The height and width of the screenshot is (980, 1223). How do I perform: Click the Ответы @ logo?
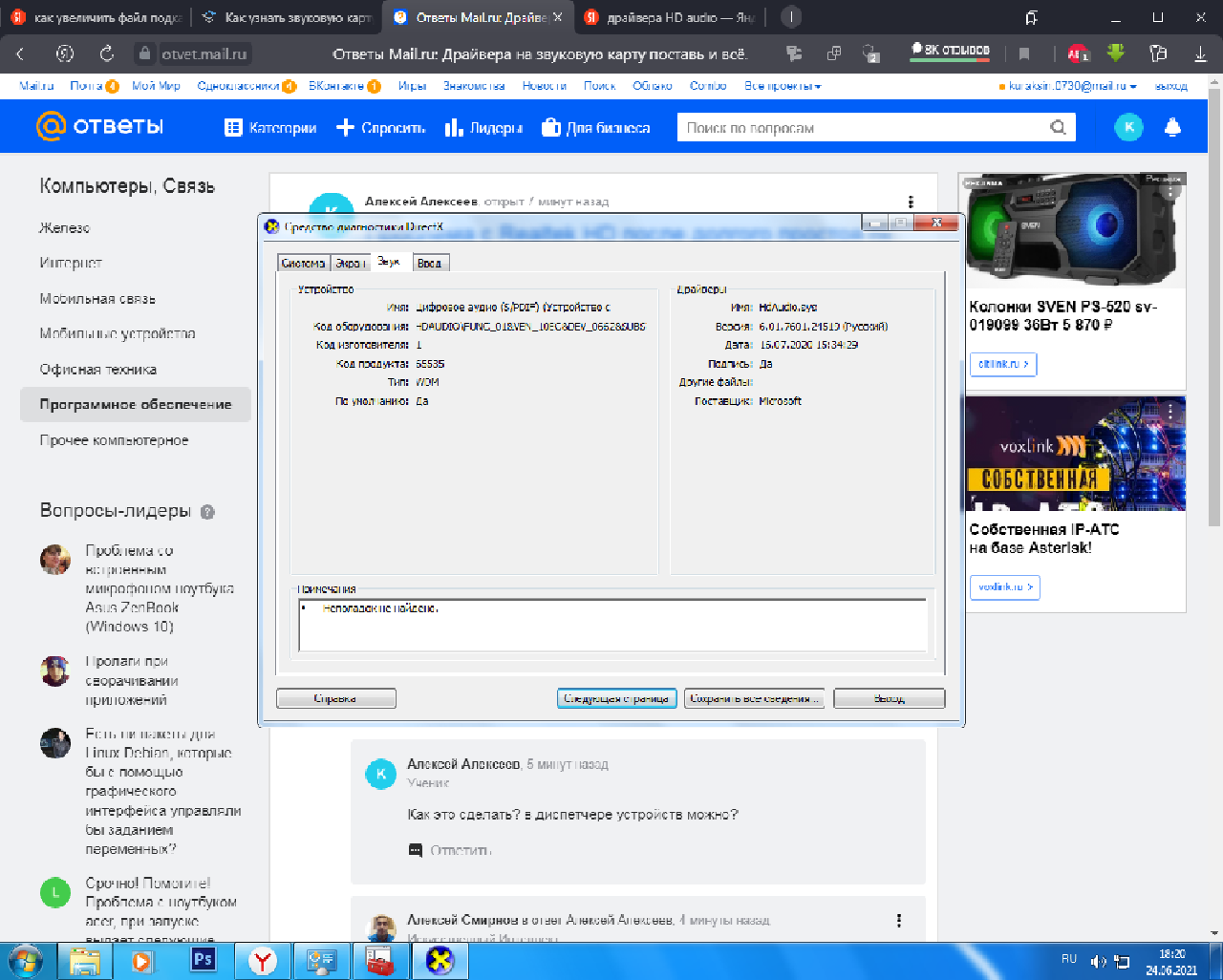tap(99, 126)
